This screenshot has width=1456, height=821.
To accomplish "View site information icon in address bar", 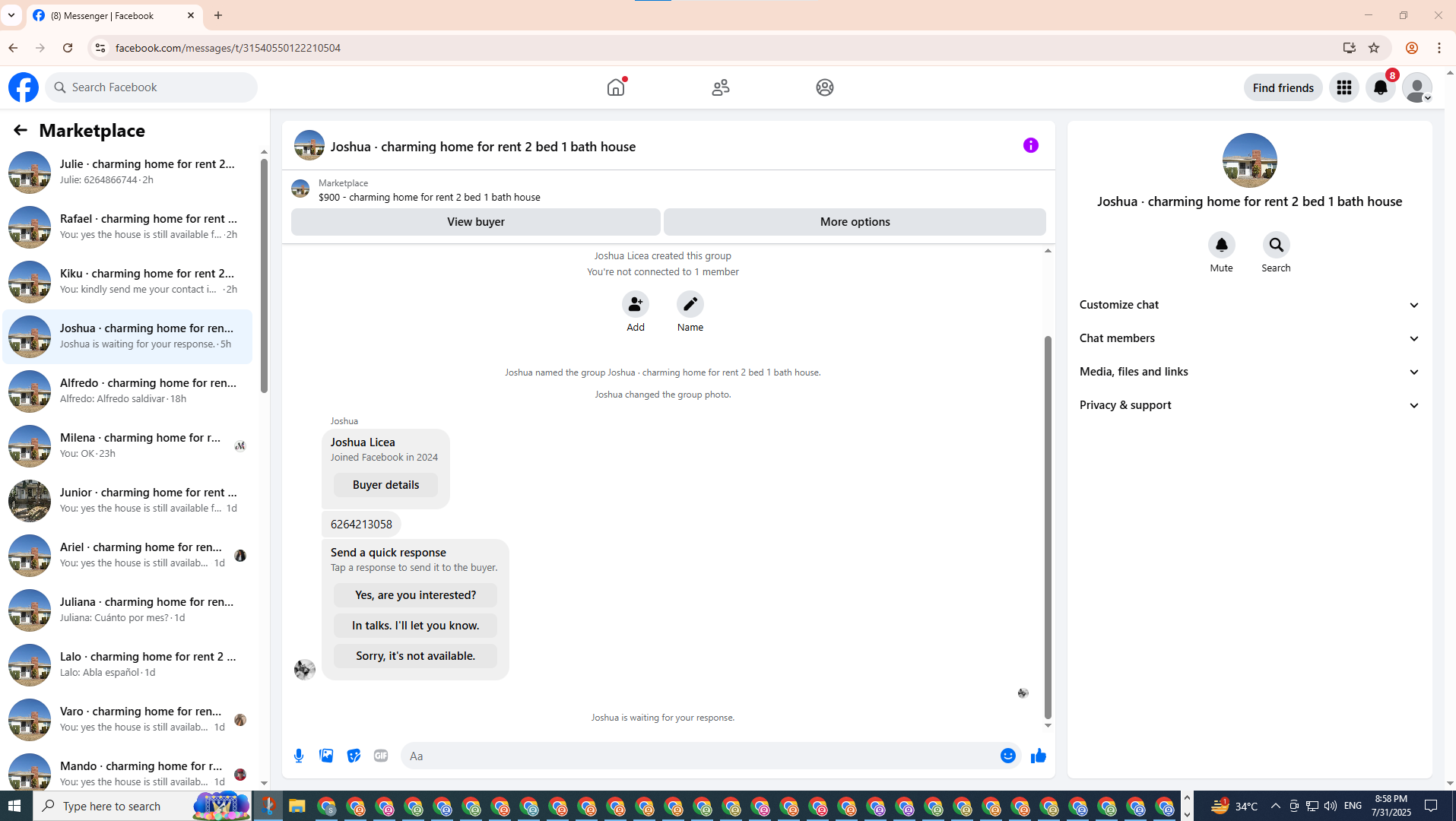I will (100, 48).
